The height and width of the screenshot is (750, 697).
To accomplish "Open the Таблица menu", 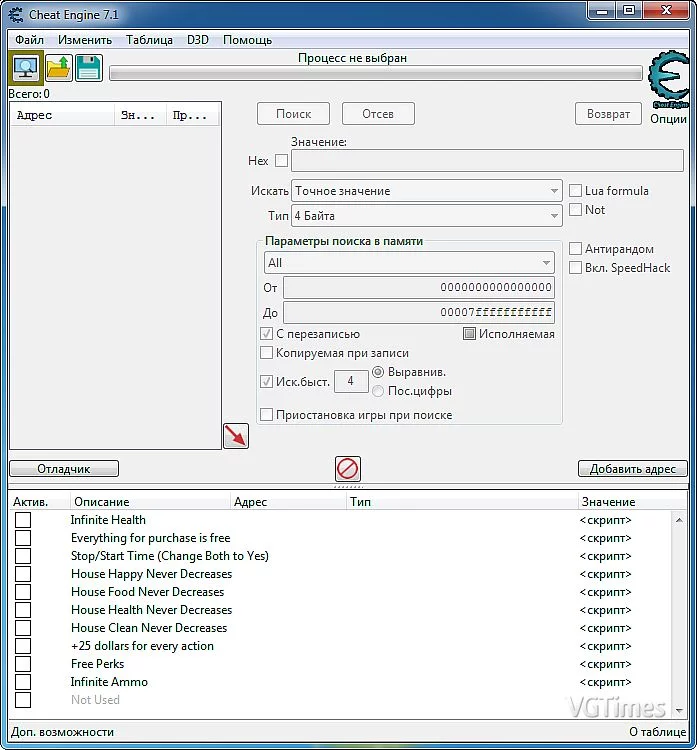I will [149, 40].
